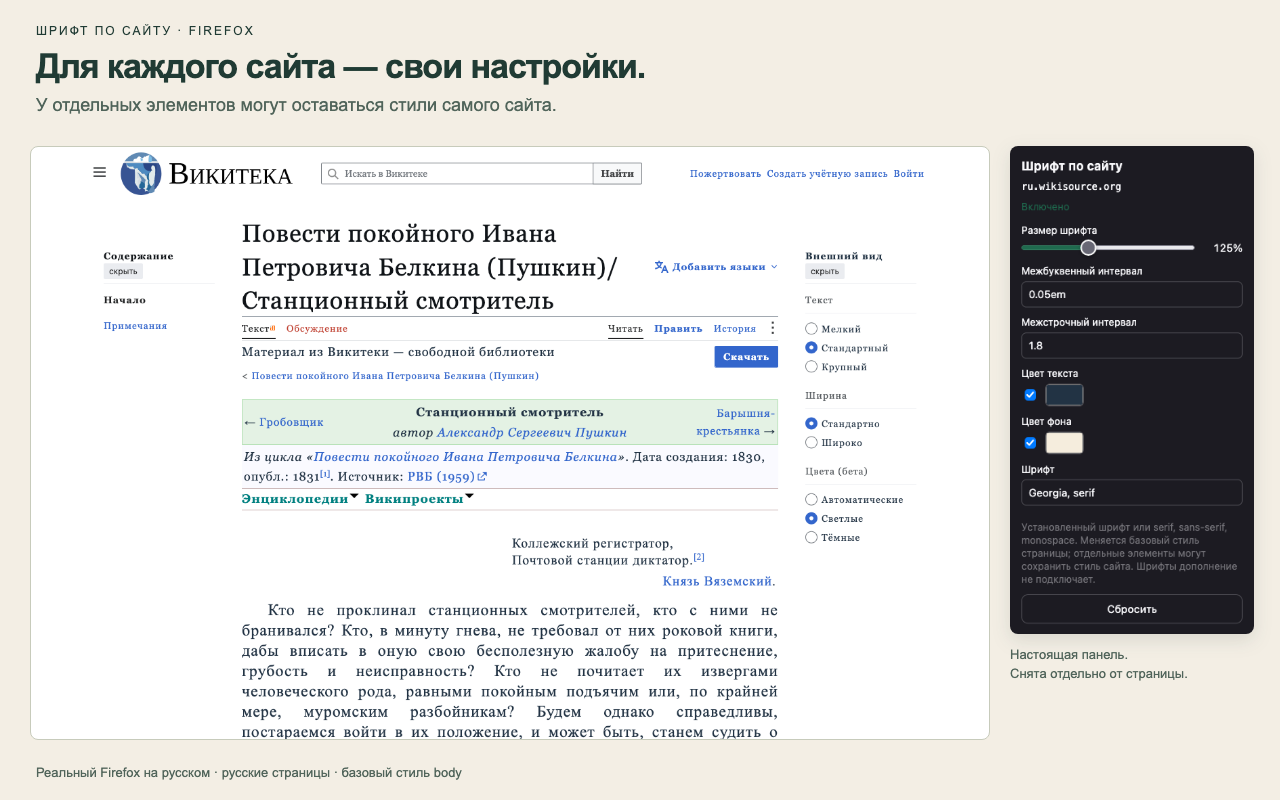Click the Найти search button
This screenshot has height=800, width=1280.
(x=617, y=174)
